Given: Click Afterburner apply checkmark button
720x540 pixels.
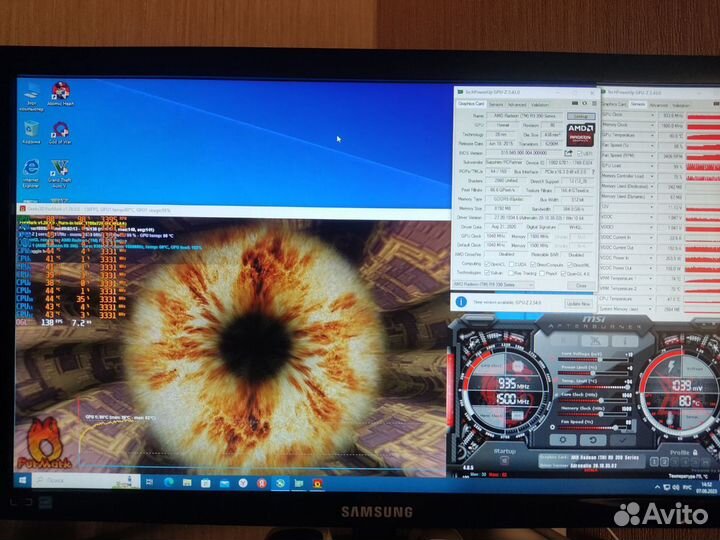Looking at the screenshot, I should click(623, 440).
